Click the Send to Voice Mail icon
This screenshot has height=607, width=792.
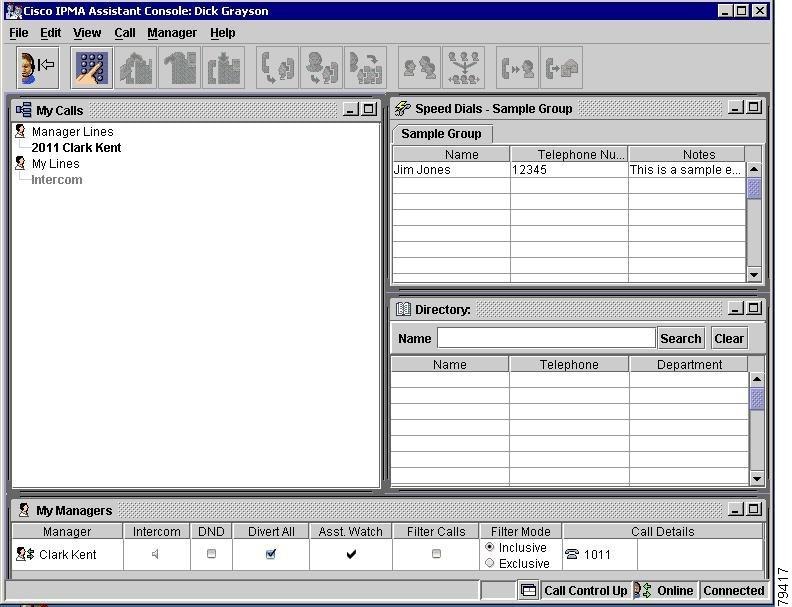coord(561,68)
